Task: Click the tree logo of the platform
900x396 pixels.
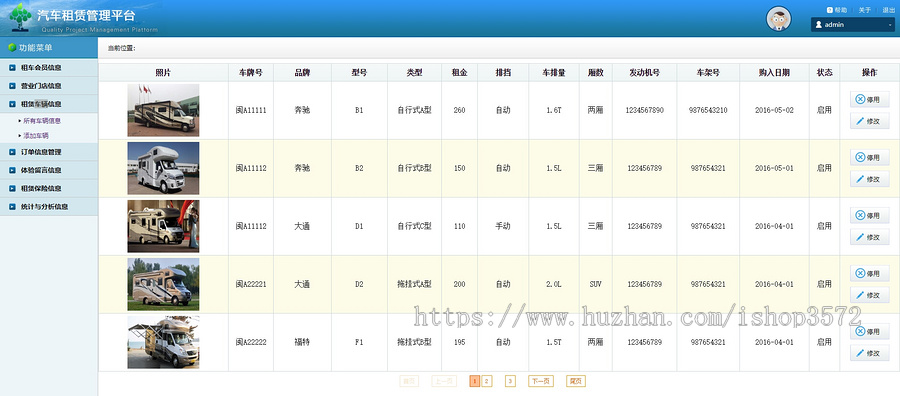Action: [x=21, y=17]
